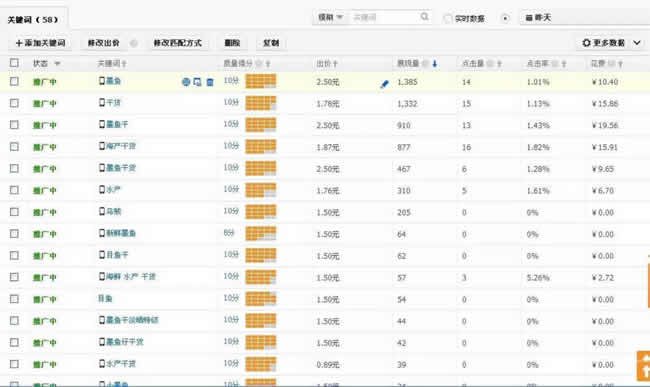The image size is (650, 387).
Task: Click the help icon next to 修改出价
Action: tap(133, 43)
